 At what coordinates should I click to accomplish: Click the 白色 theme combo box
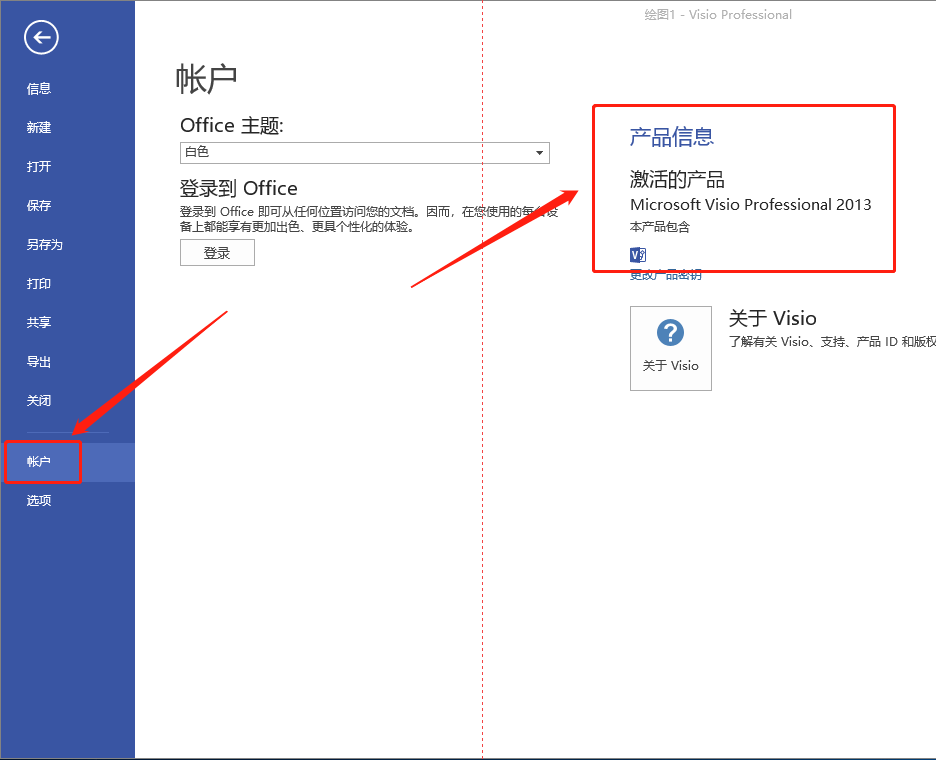coord(365,153)
